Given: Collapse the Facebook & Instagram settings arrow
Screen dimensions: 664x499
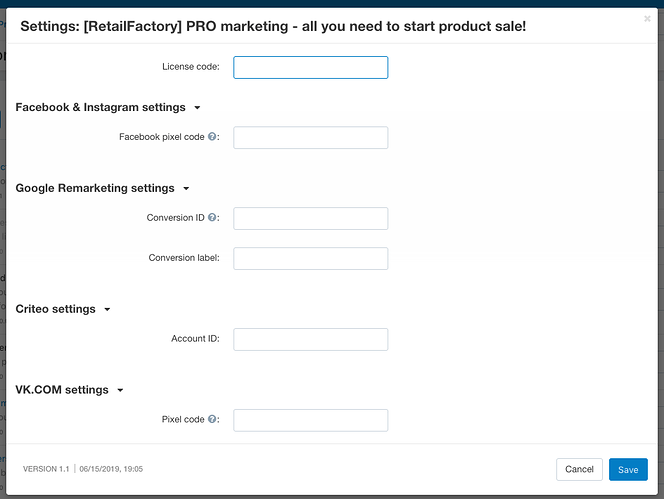Looking at the screenshot, I should 197,108.
